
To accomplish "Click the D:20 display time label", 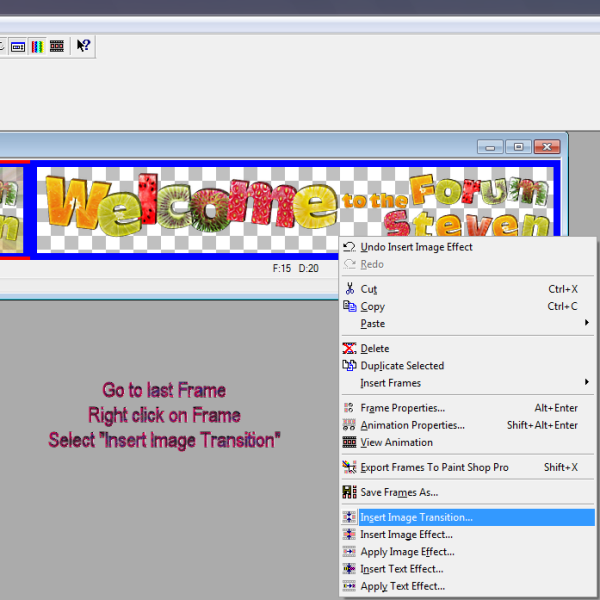I will pos(308,268).
